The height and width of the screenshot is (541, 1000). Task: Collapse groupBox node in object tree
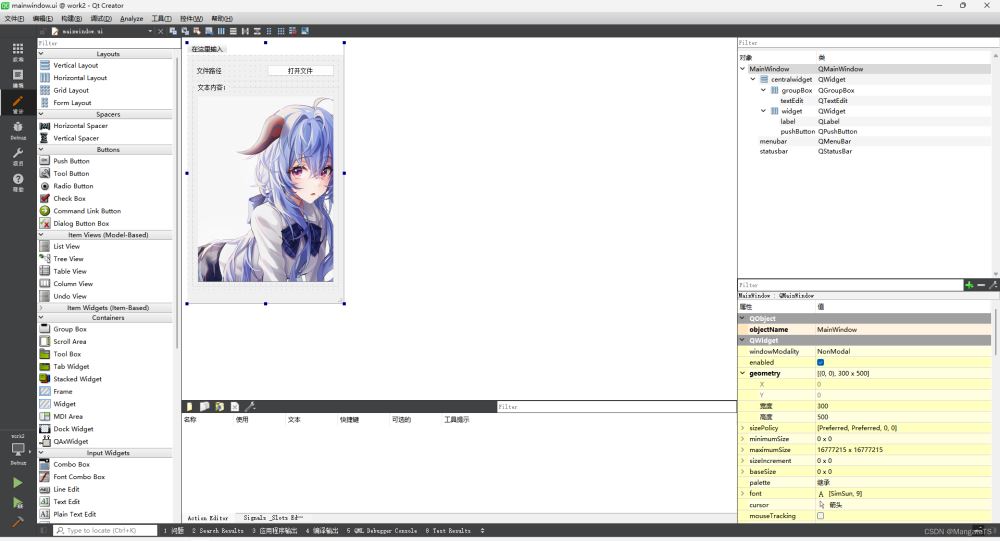tap(762, 90)
